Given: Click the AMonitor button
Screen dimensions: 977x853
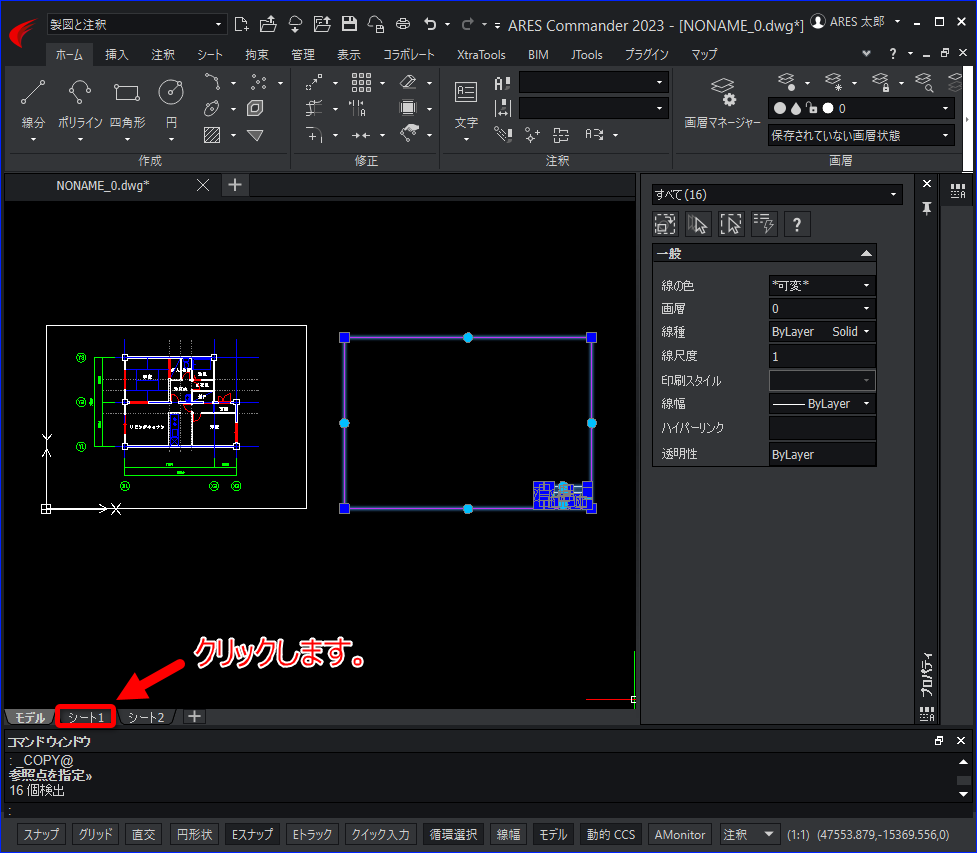Looking at the screenshot, I should click(x=680, y=834).
